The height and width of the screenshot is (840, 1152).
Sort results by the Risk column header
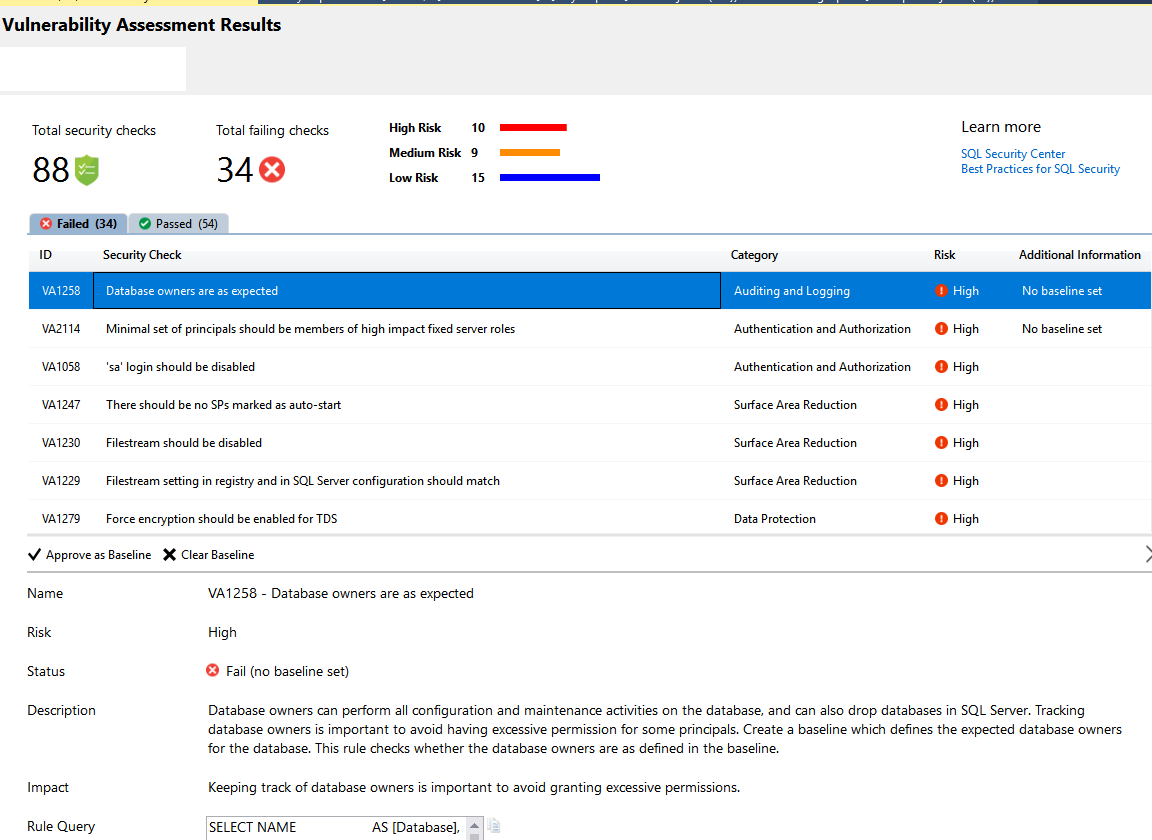tap(944, 255)
